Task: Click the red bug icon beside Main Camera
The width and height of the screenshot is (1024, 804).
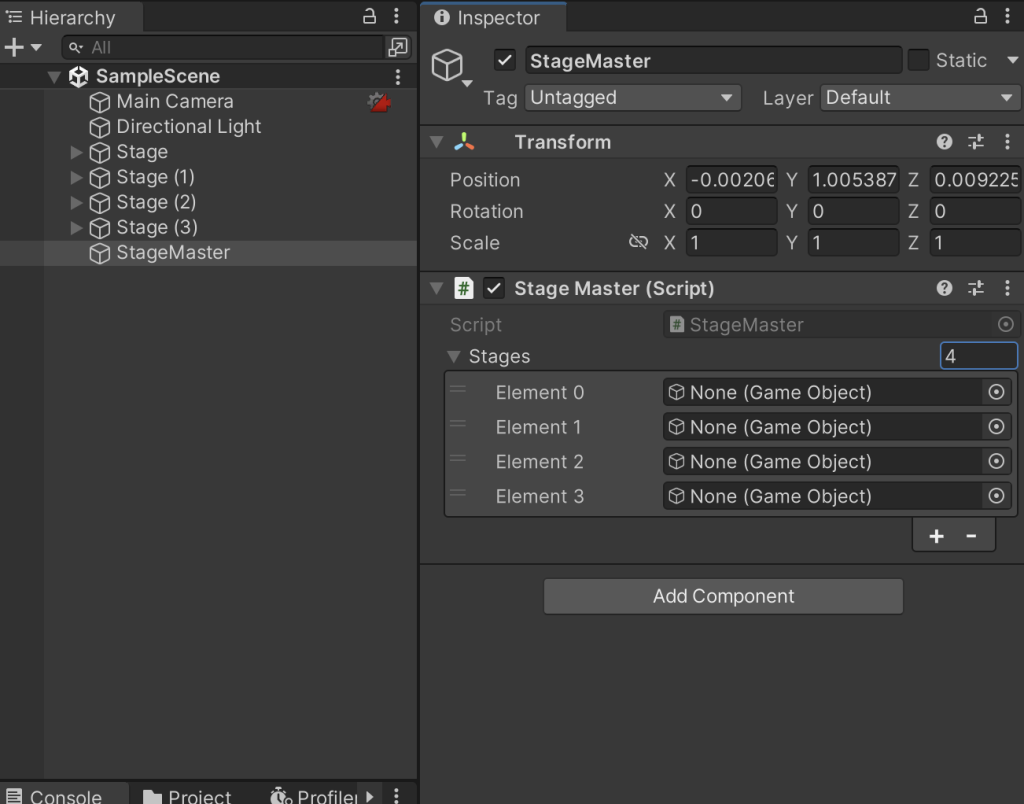Action: (379, 102)
